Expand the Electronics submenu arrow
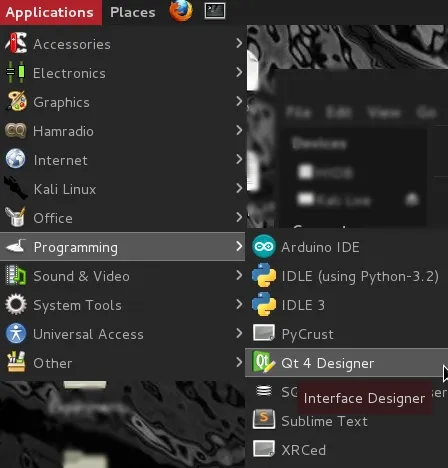This screenshot has height=468, width=448. (239, 72)
